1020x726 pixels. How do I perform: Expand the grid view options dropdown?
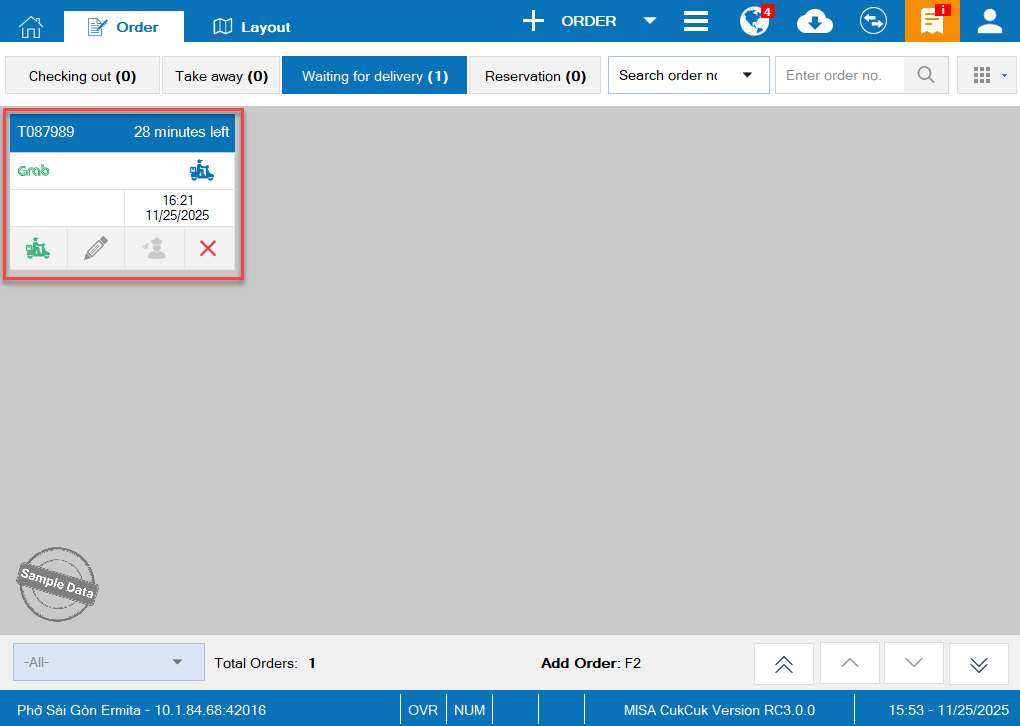coord(986,75)
